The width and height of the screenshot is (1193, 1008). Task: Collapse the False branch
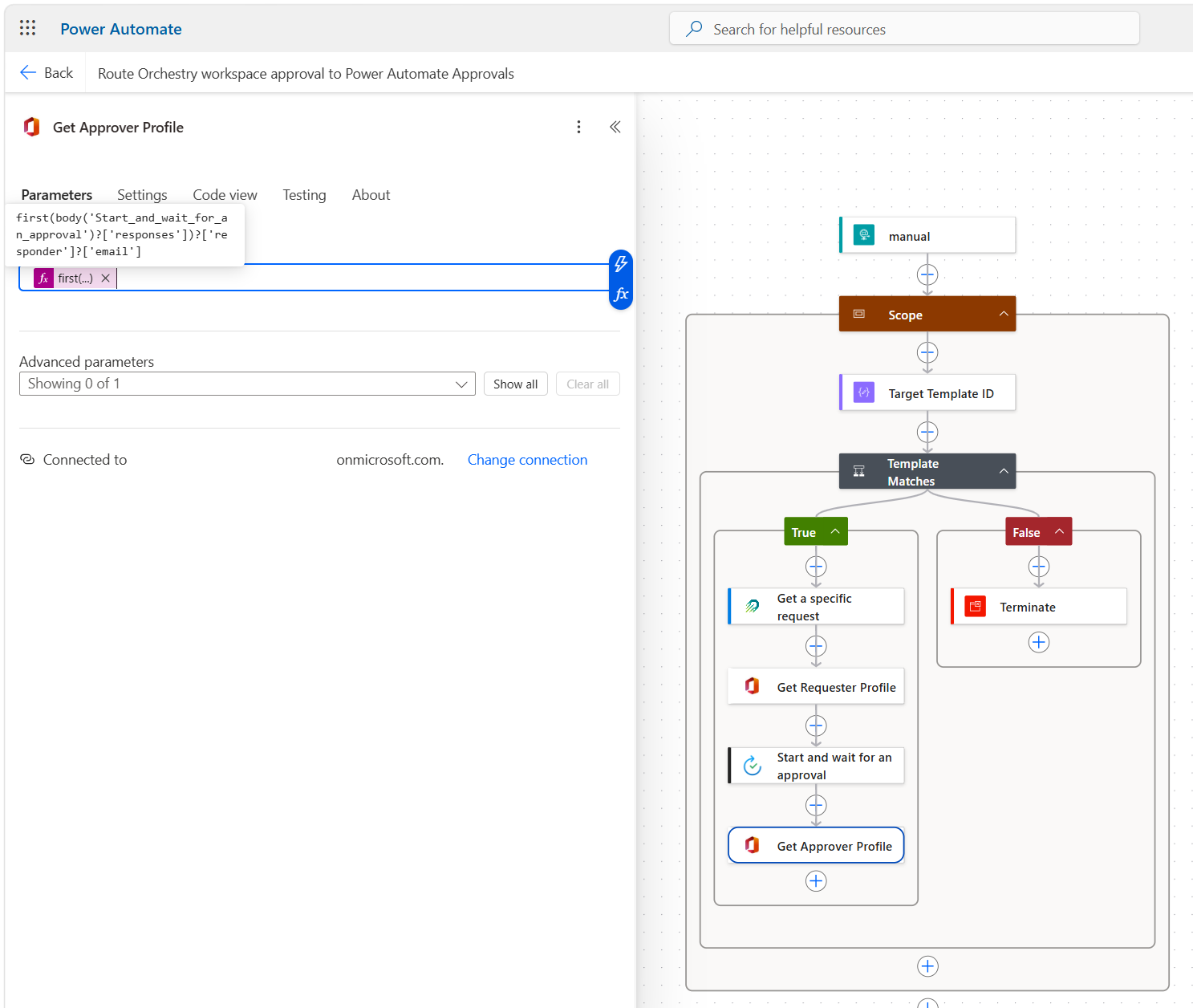[1059, 531]
